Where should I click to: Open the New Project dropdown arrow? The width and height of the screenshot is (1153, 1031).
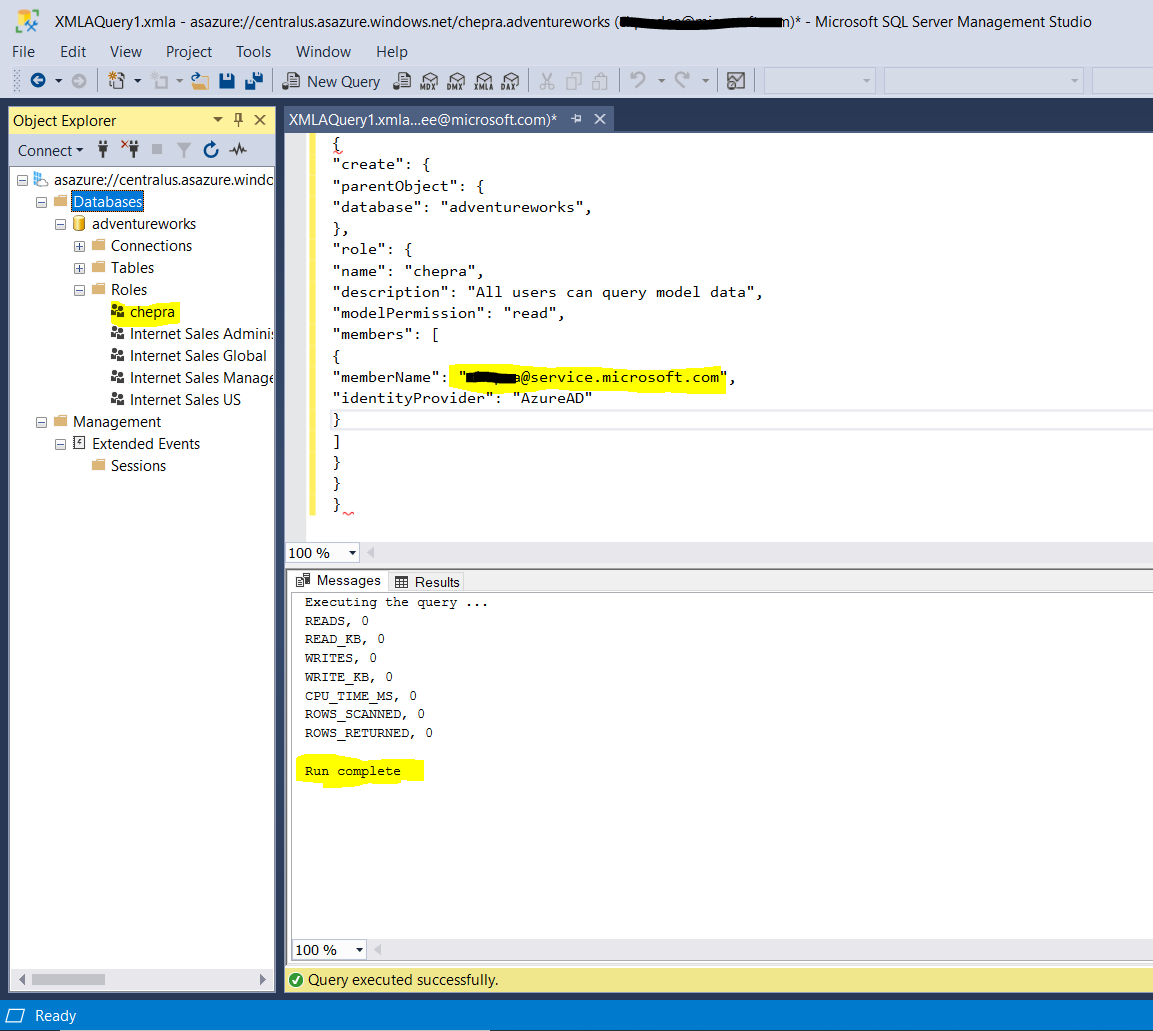point(137,81)
